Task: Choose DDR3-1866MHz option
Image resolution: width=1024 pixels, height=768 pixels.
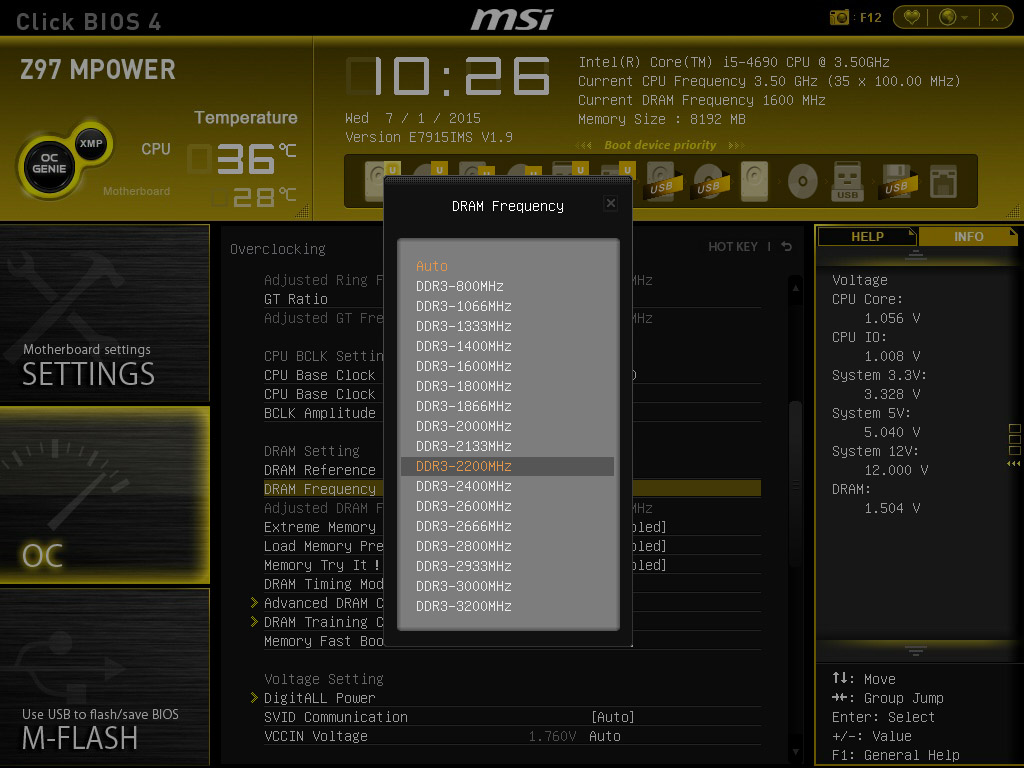Action: pos(463,406)
